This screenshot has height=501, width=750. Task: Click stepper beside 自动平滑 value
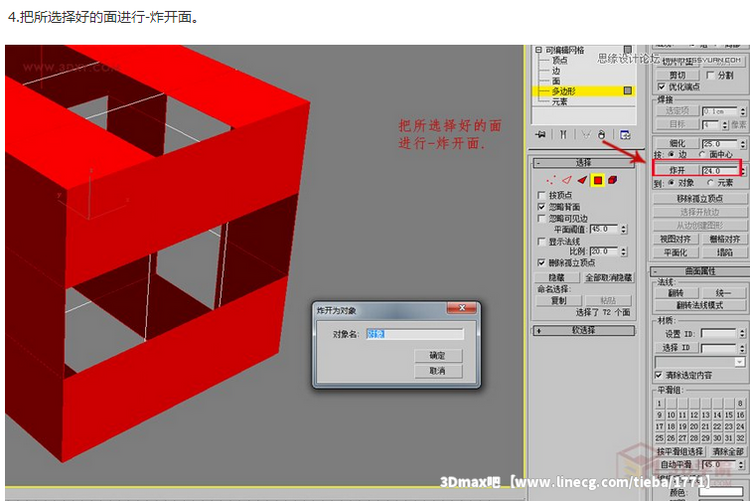[741, 464]
